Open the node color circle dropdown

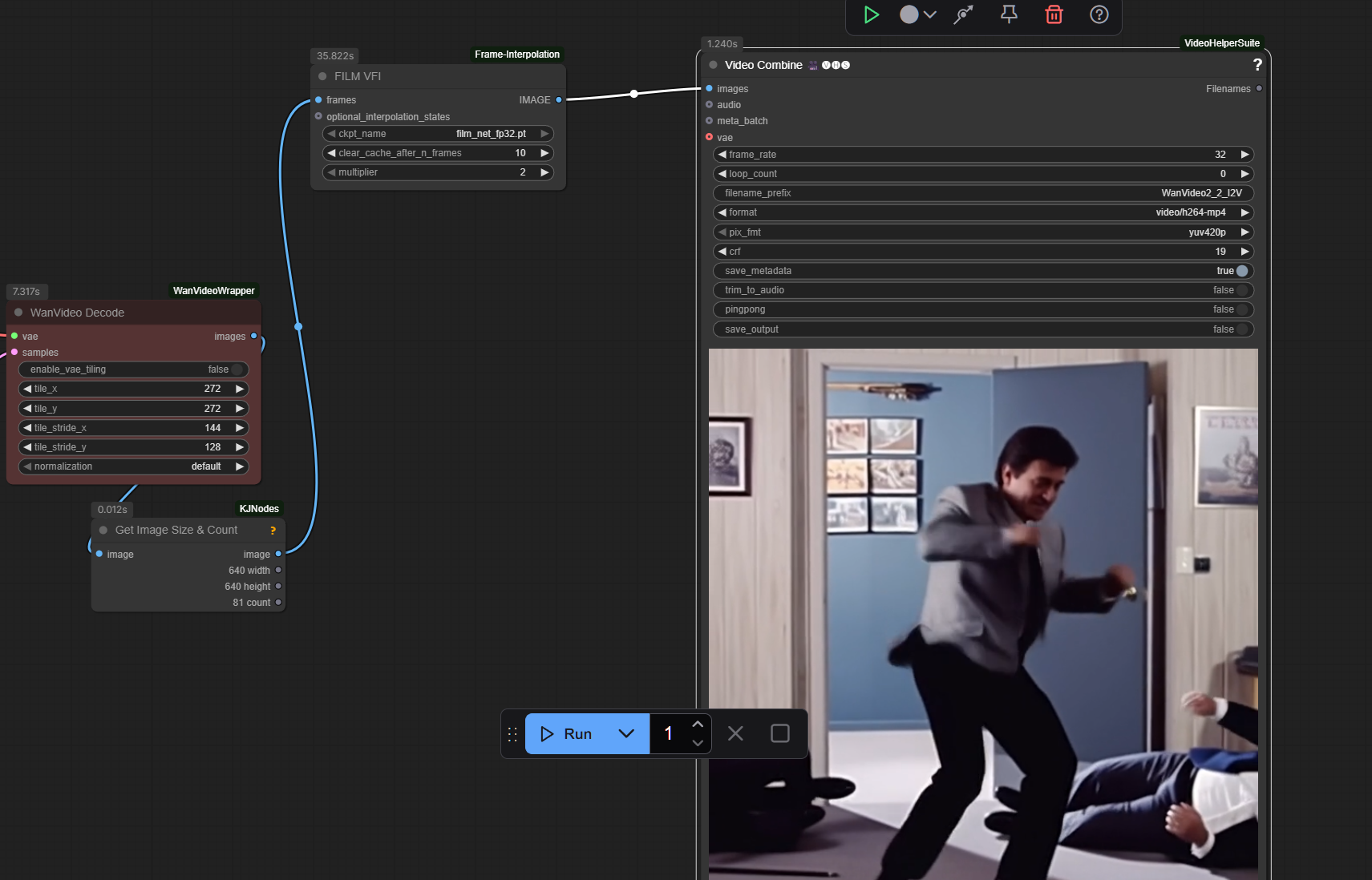918,14
